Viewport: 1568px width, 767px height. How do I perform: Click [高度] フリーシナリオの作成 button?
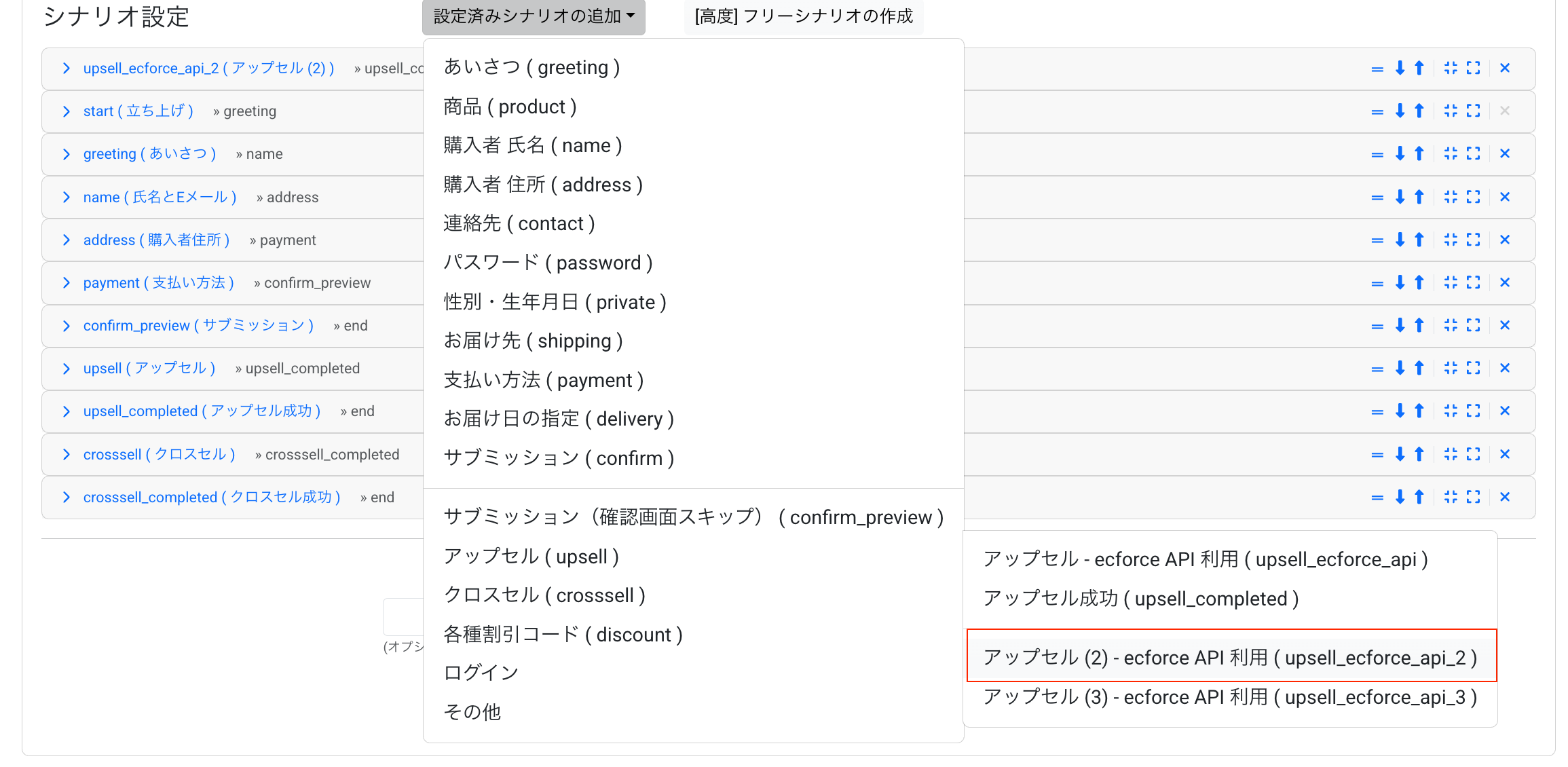(803, 17)
